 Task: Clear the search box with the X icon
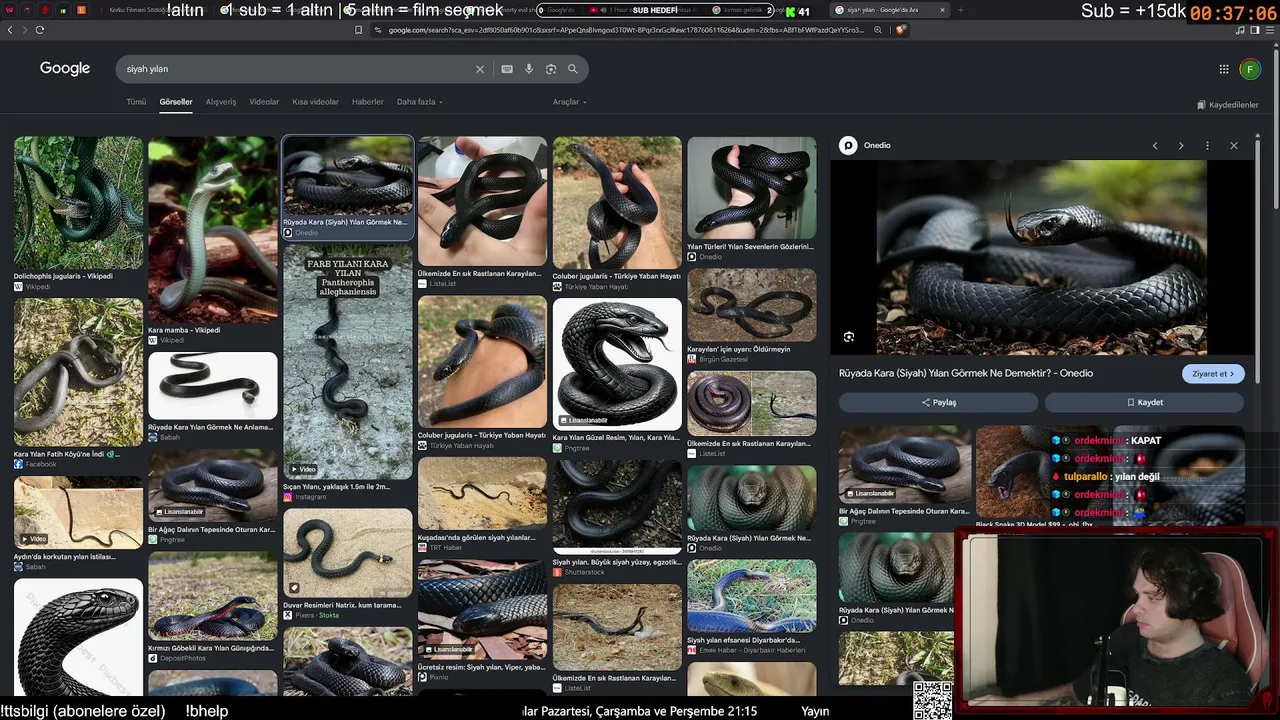(x=480, y=69)
